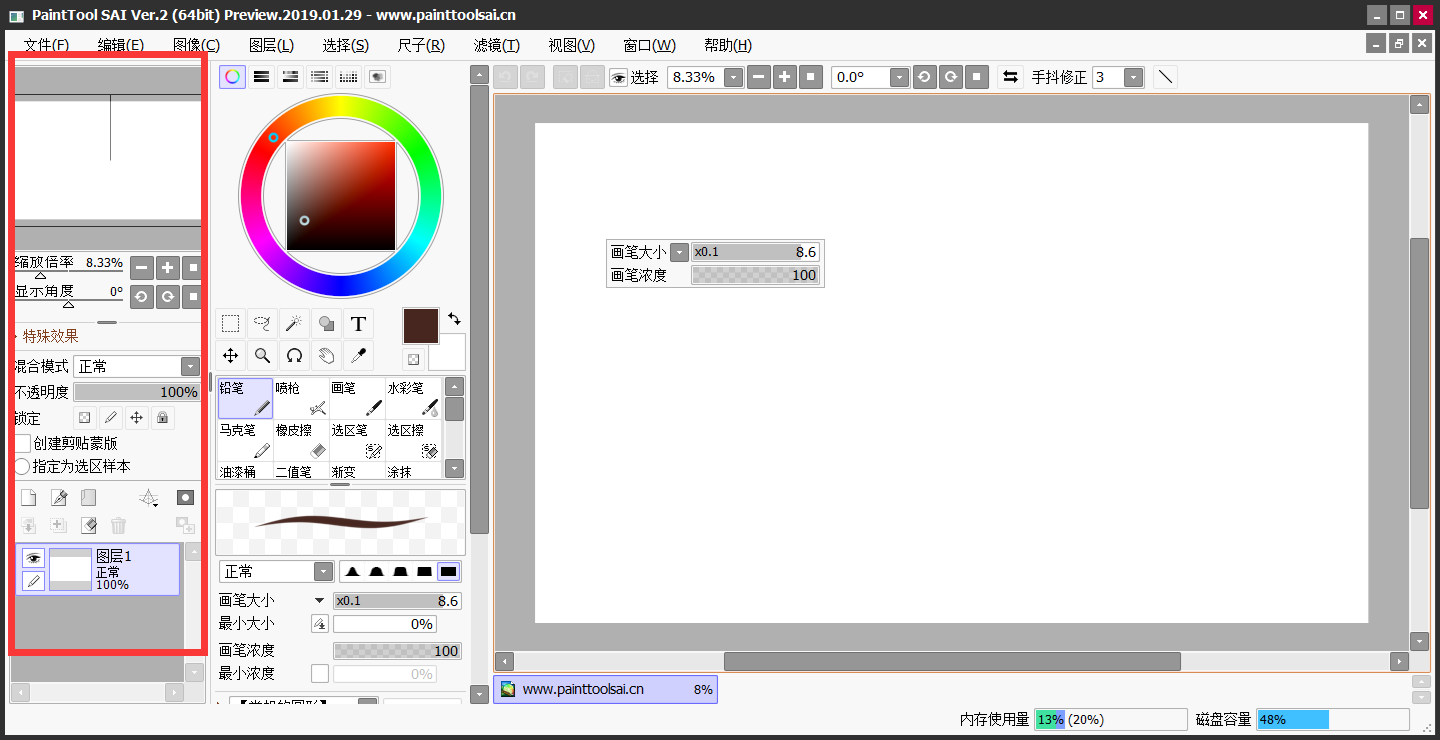Select the text tool
This screenshot has width=1440, height=740.
tap(358, 323)
